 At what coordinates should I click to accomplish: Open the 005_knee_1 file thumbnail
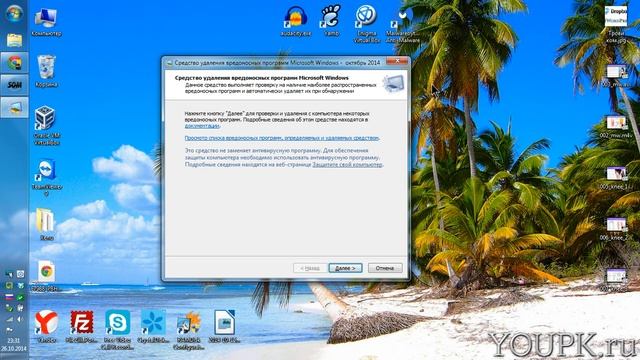click(616, 178)
